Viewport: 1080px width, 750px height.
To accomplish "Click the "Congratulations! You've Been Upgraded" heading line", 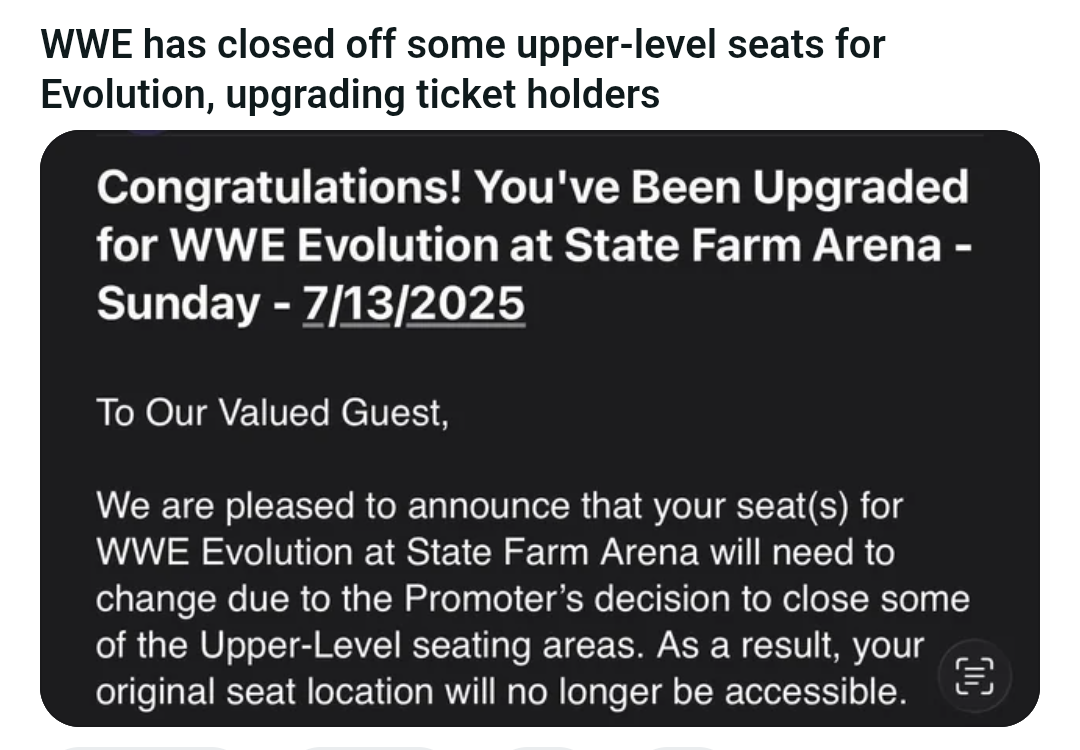I will tap(532, 188).
